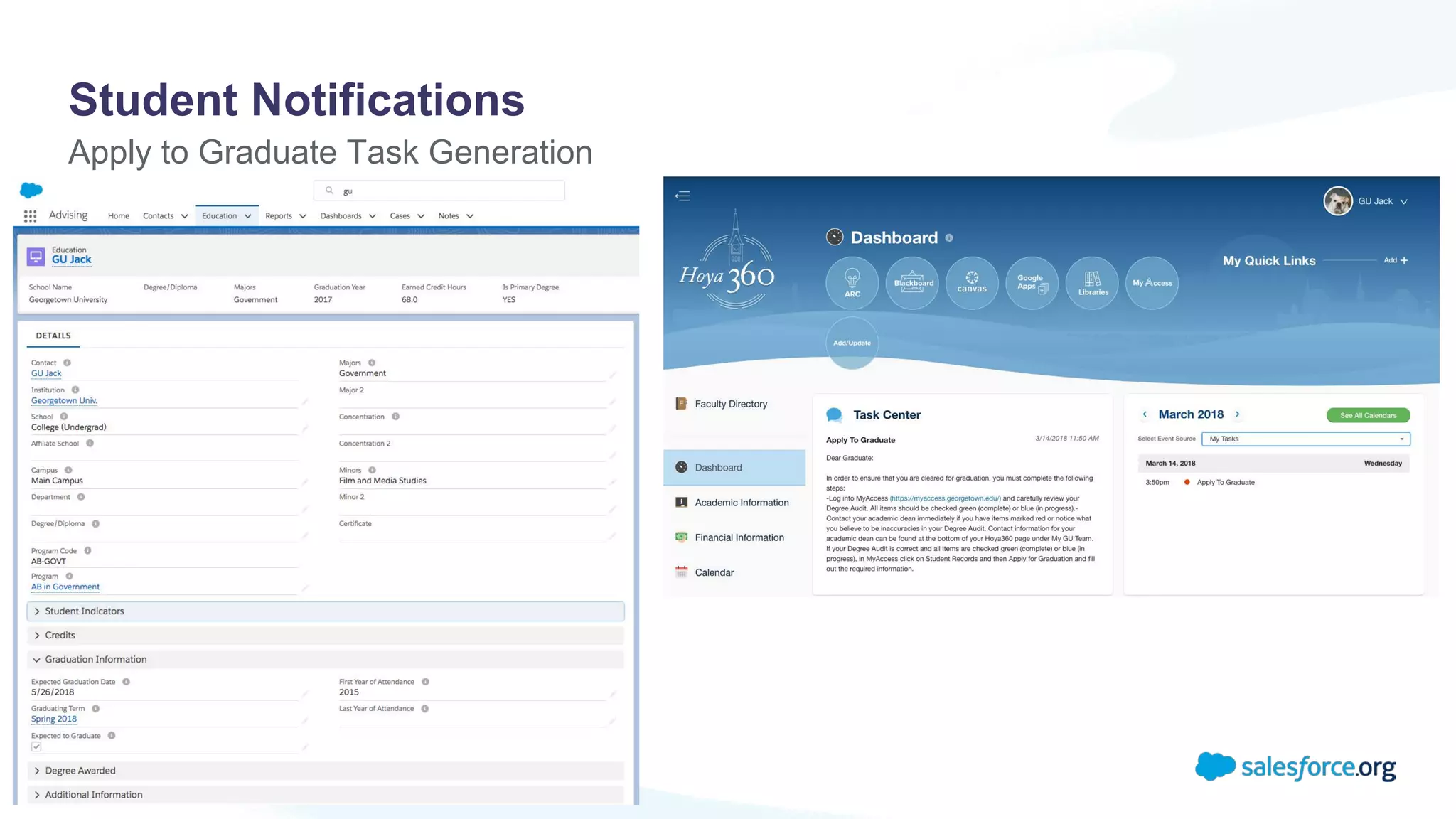The height and width of the screenshot is (819, 1456).
Task: Open the app launcher grid icon
Action: tap(30, 216)
